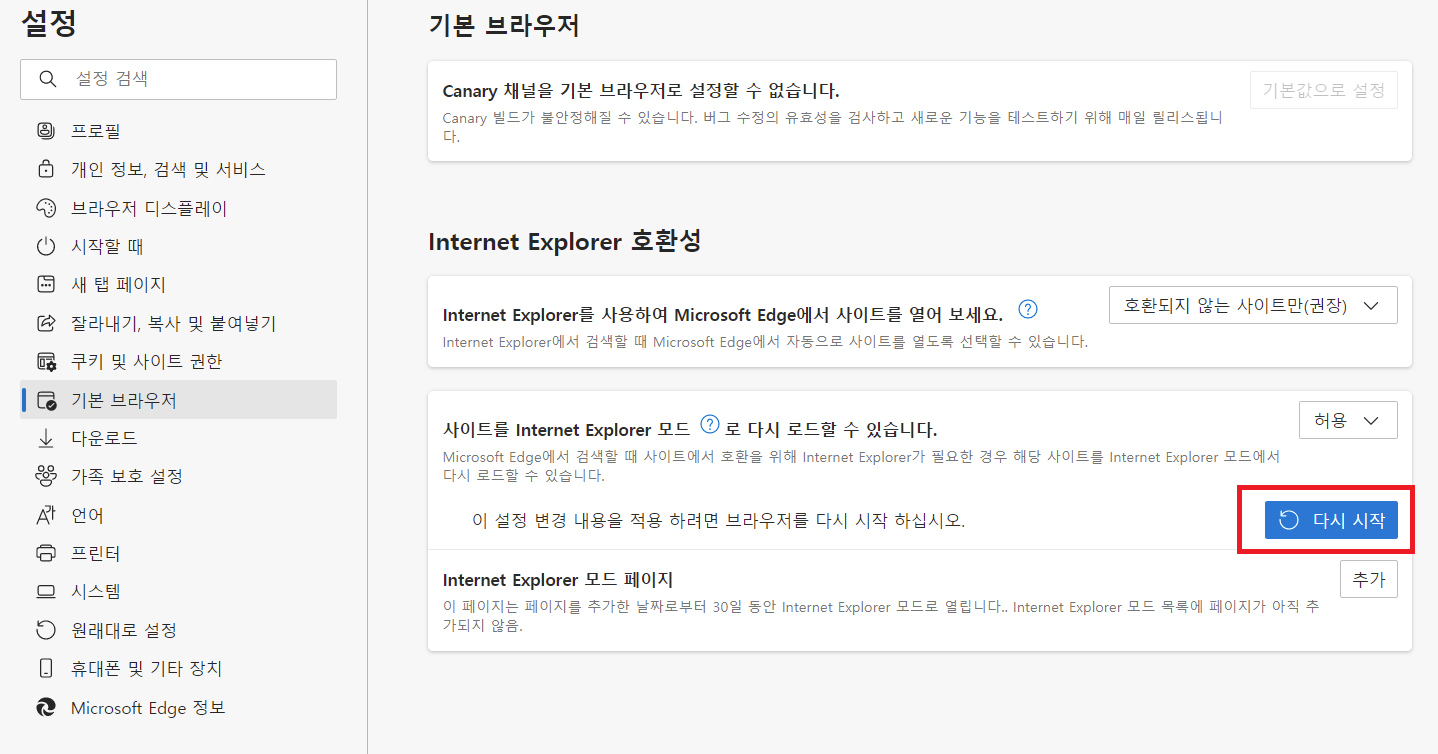Click the search magnifier icon in settings search
Image resolution: width=1438 pixels, height=754 pixels.
(47, 79)
